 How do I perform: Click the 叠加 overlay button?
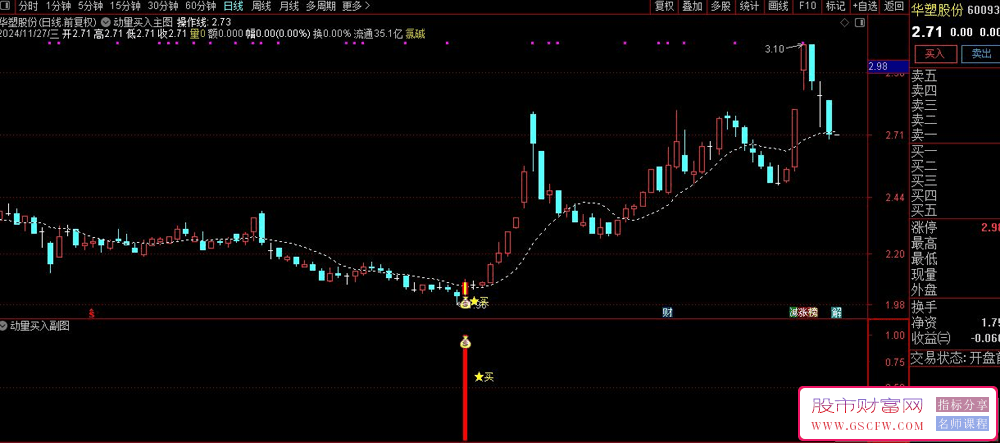tap(693, 6)
